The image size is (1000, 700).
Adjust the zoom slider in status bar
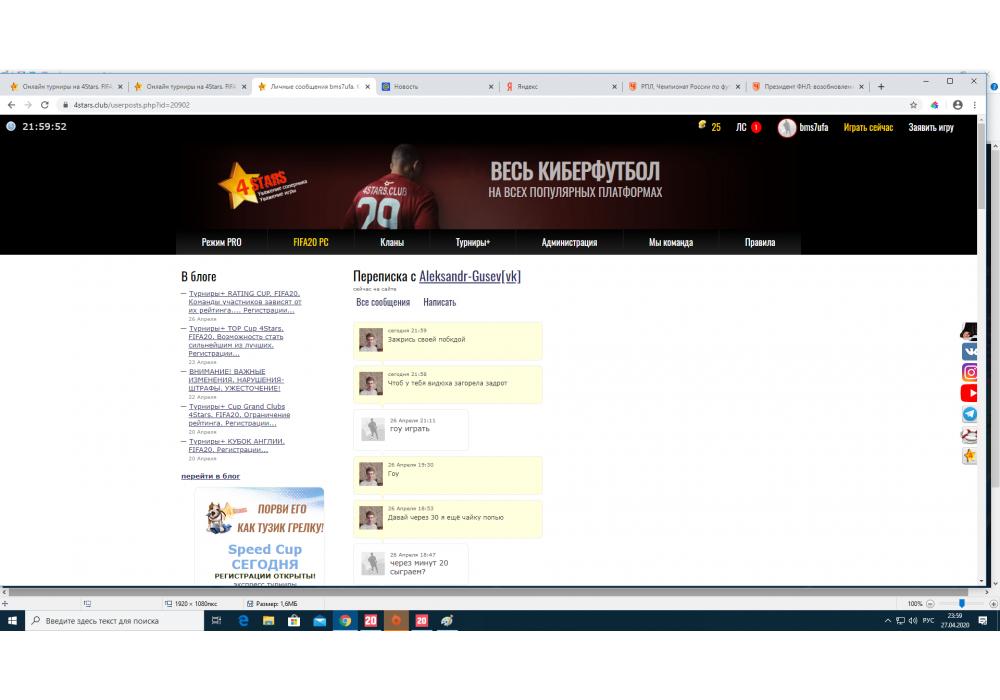(961, 604)
